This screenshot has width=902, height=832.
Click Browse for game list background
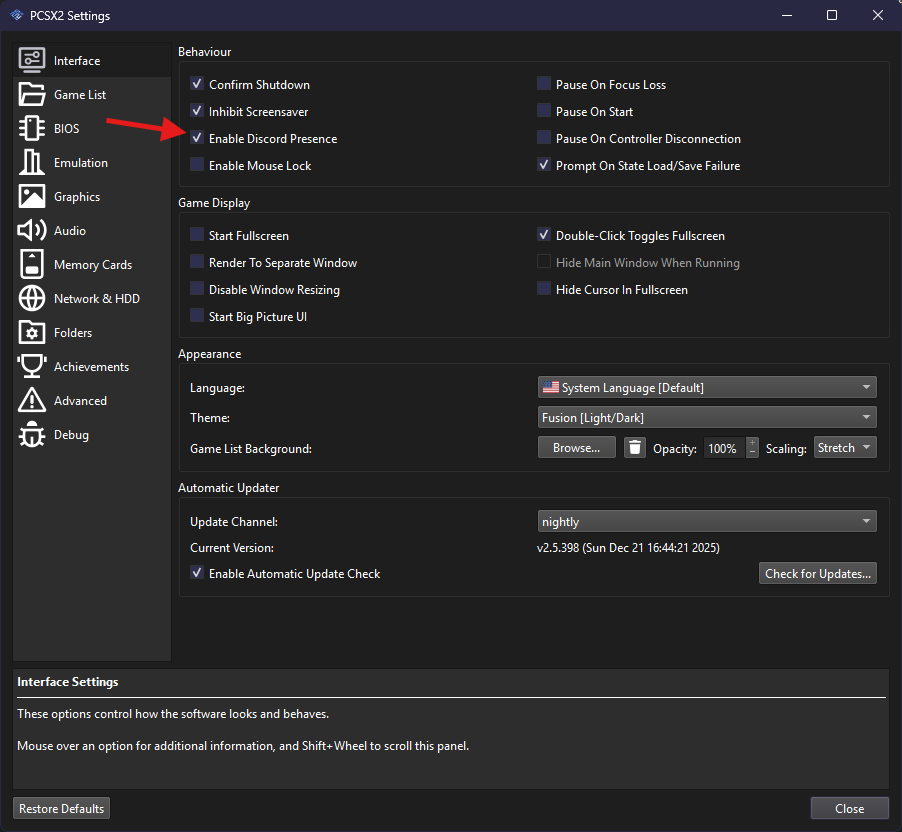pyautogui.click(x=576, y=448)
